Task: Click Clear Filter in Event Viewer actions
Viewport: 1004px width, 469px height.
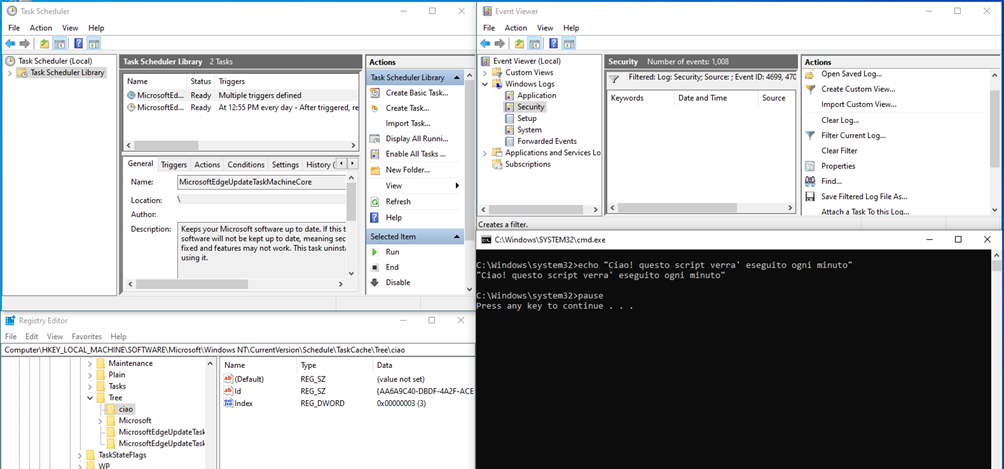Action: tap(840, 150)
